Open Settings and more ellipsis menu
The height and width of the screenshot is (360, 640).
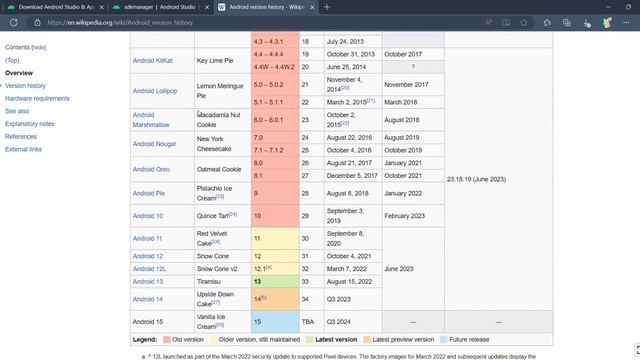[x=626, y=23]
